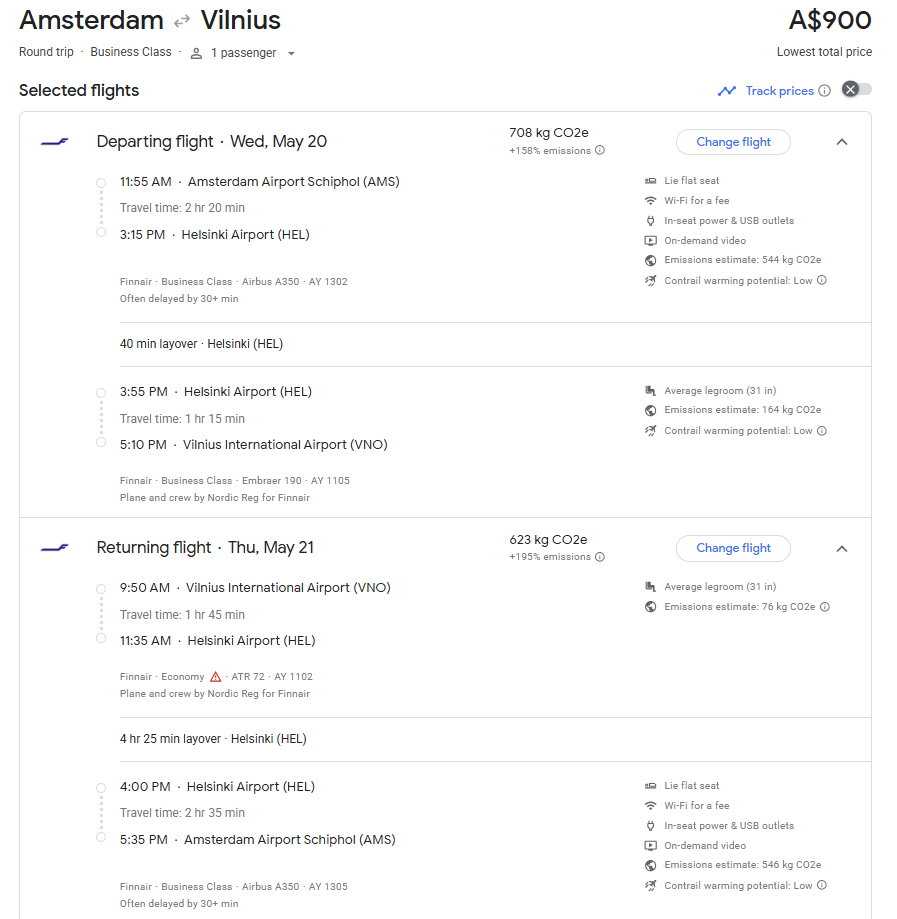The image size is (897, 919).
Task: Open the Round trip selector
Action: (x=46, y=52)
